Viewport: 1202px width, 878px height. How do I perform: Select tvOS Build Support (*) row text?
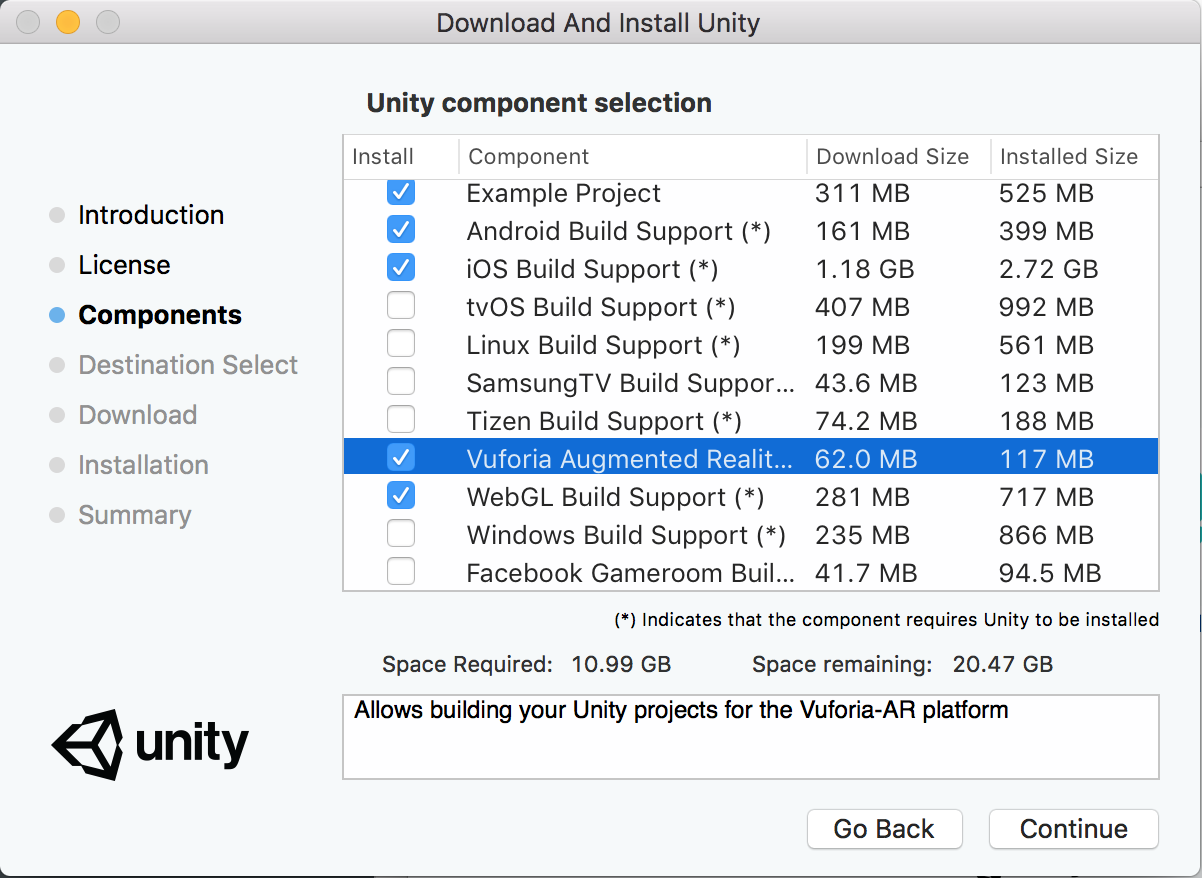coord(601,307)
